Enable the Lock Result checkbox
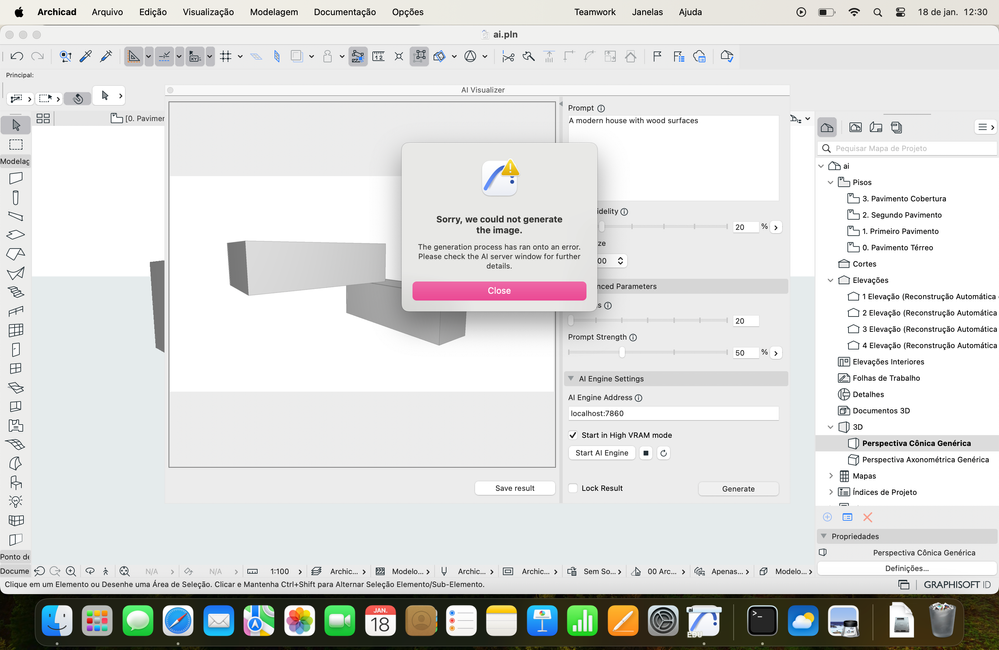999x650 pixels. [573, 488]
